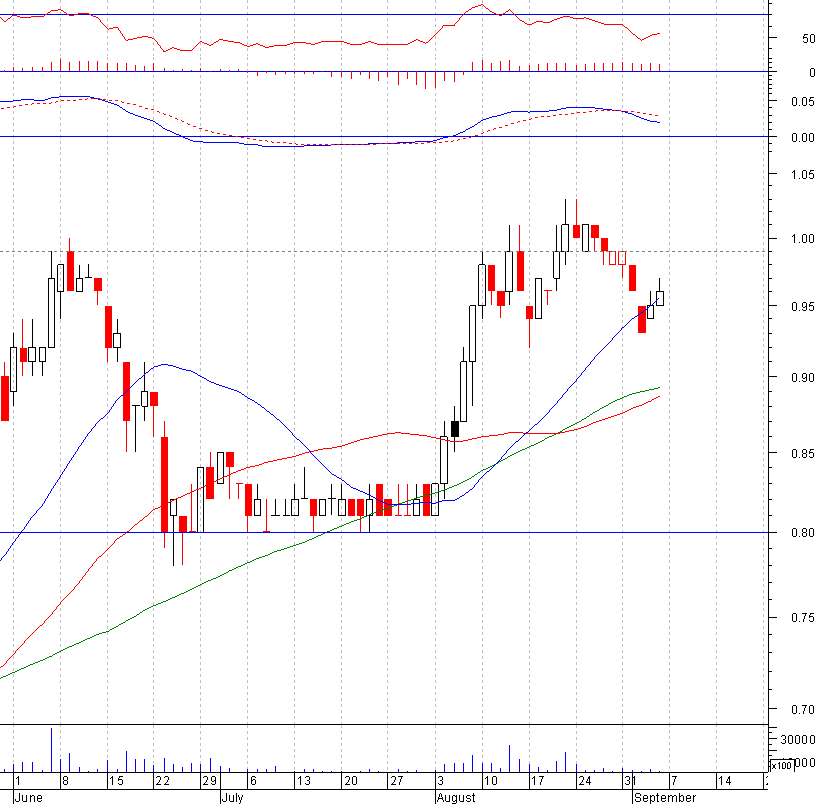Click the 0.70 price axis label
819x804 pixels.
point(803,709)
